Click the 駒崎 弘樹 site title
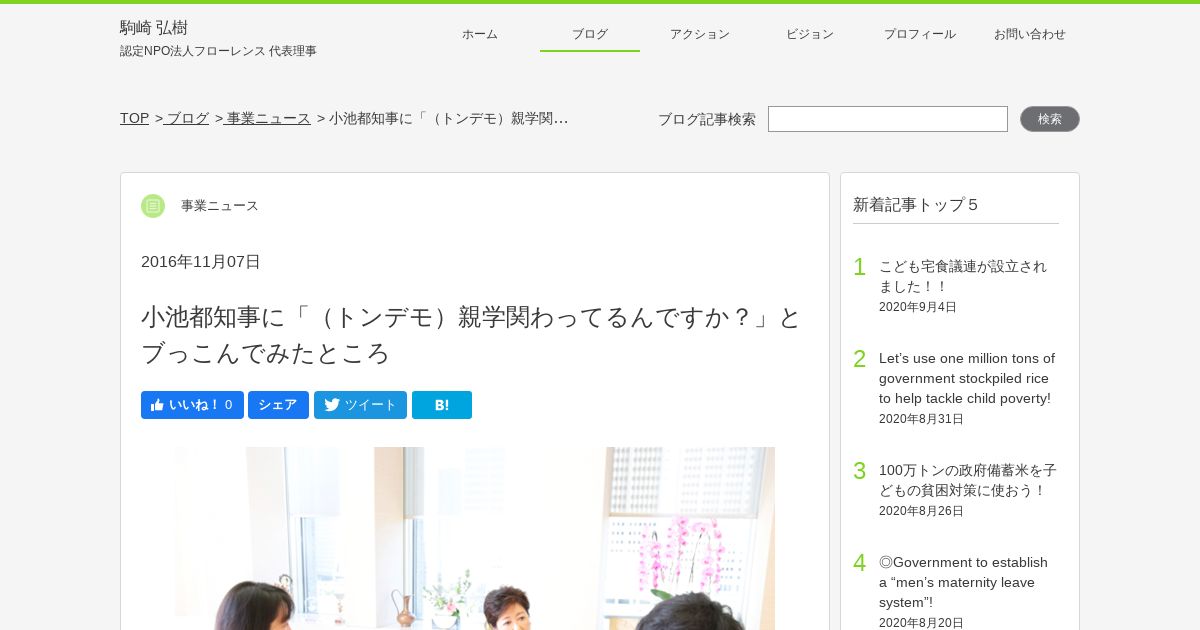1200x630 pixels. point(154,28)
